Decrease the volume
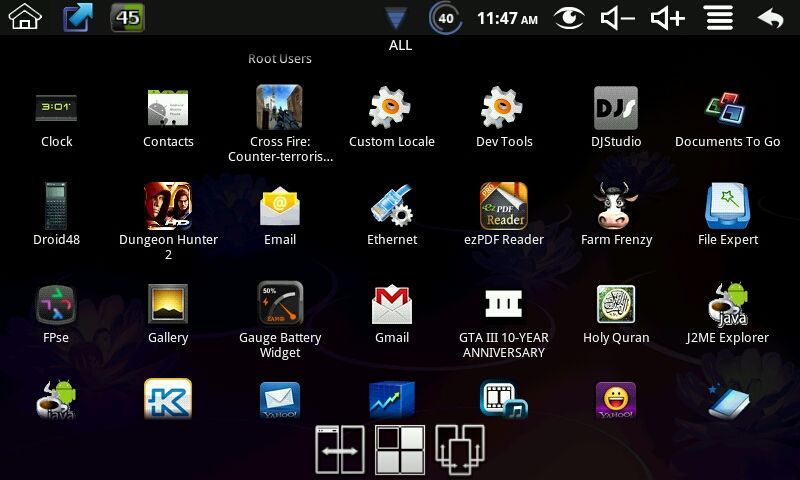800x480 pixels. coord(617,18)
